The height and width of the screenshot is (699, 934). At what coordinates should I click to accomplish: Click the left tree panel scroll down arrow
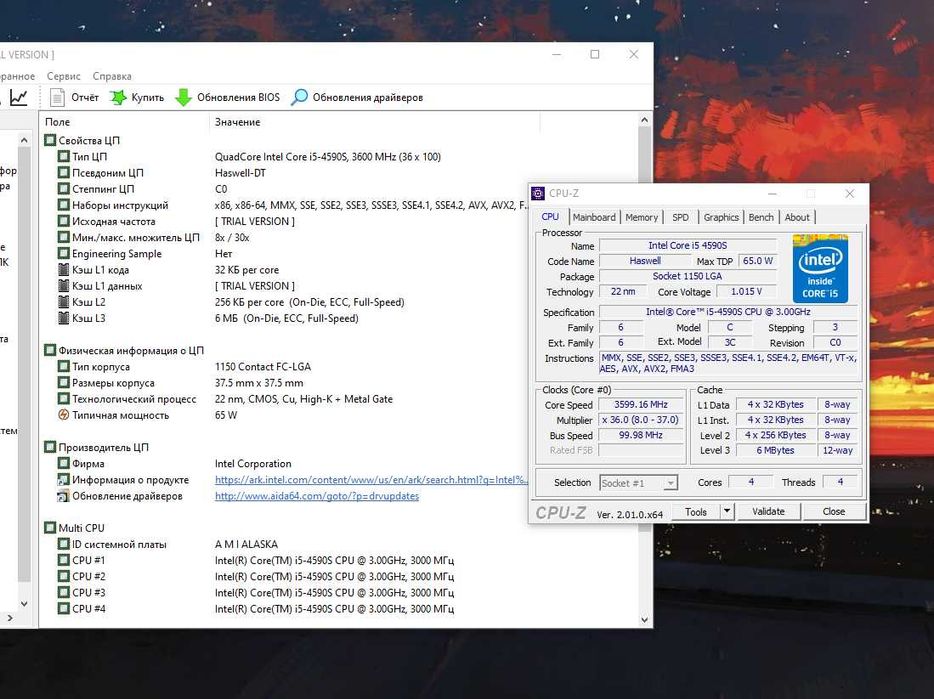point(24,604)
